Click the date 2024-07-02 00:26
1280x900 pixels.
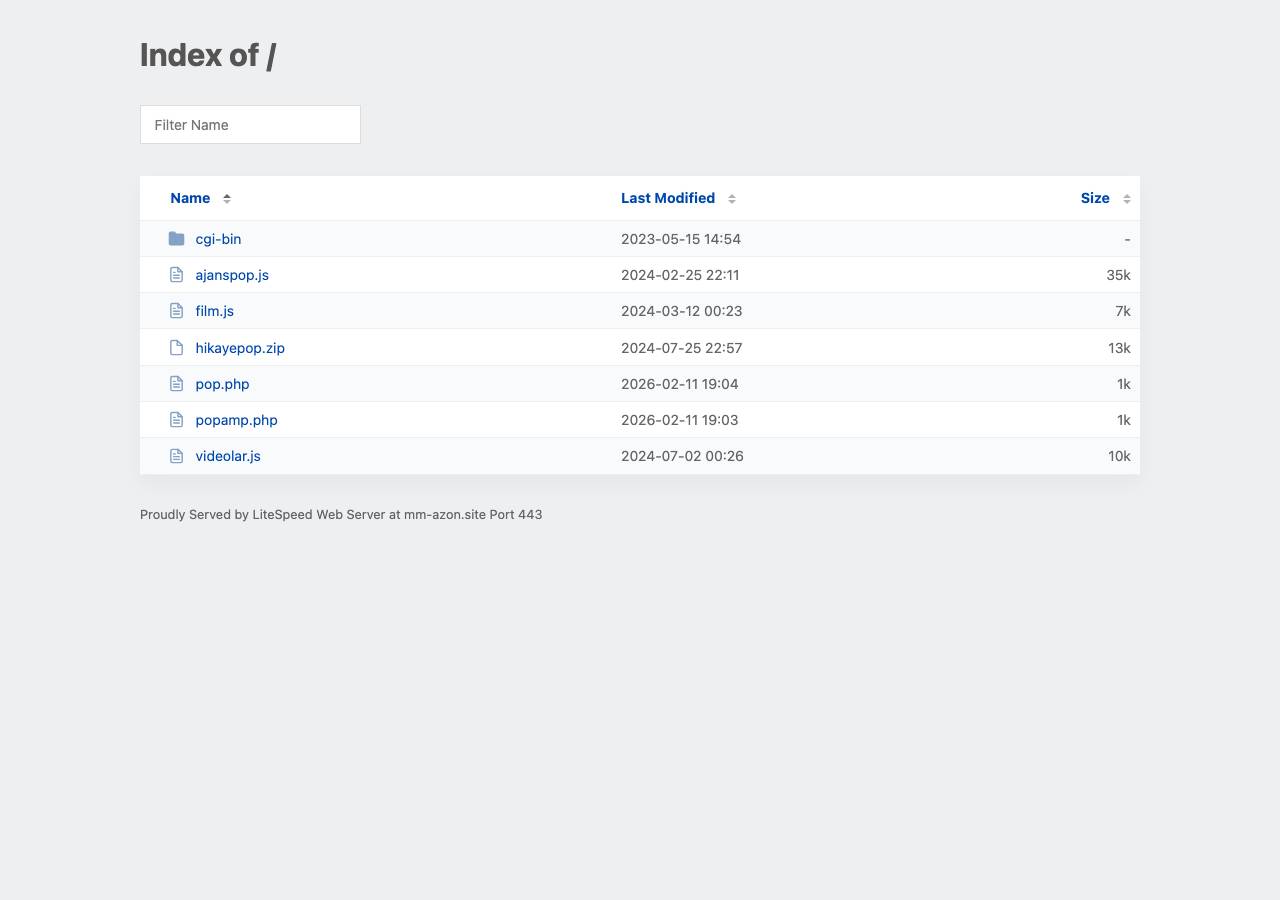(x=682, y=456)
